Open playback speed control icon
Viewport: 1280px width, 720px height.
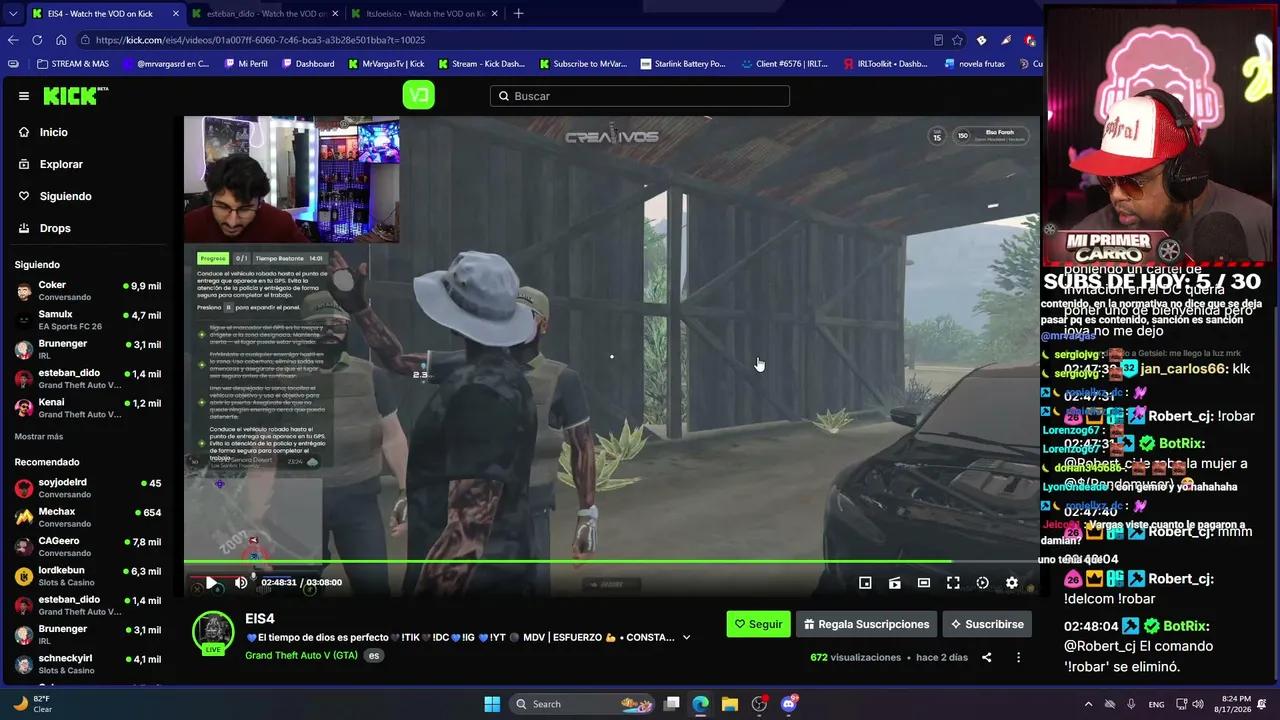[982, 583]
